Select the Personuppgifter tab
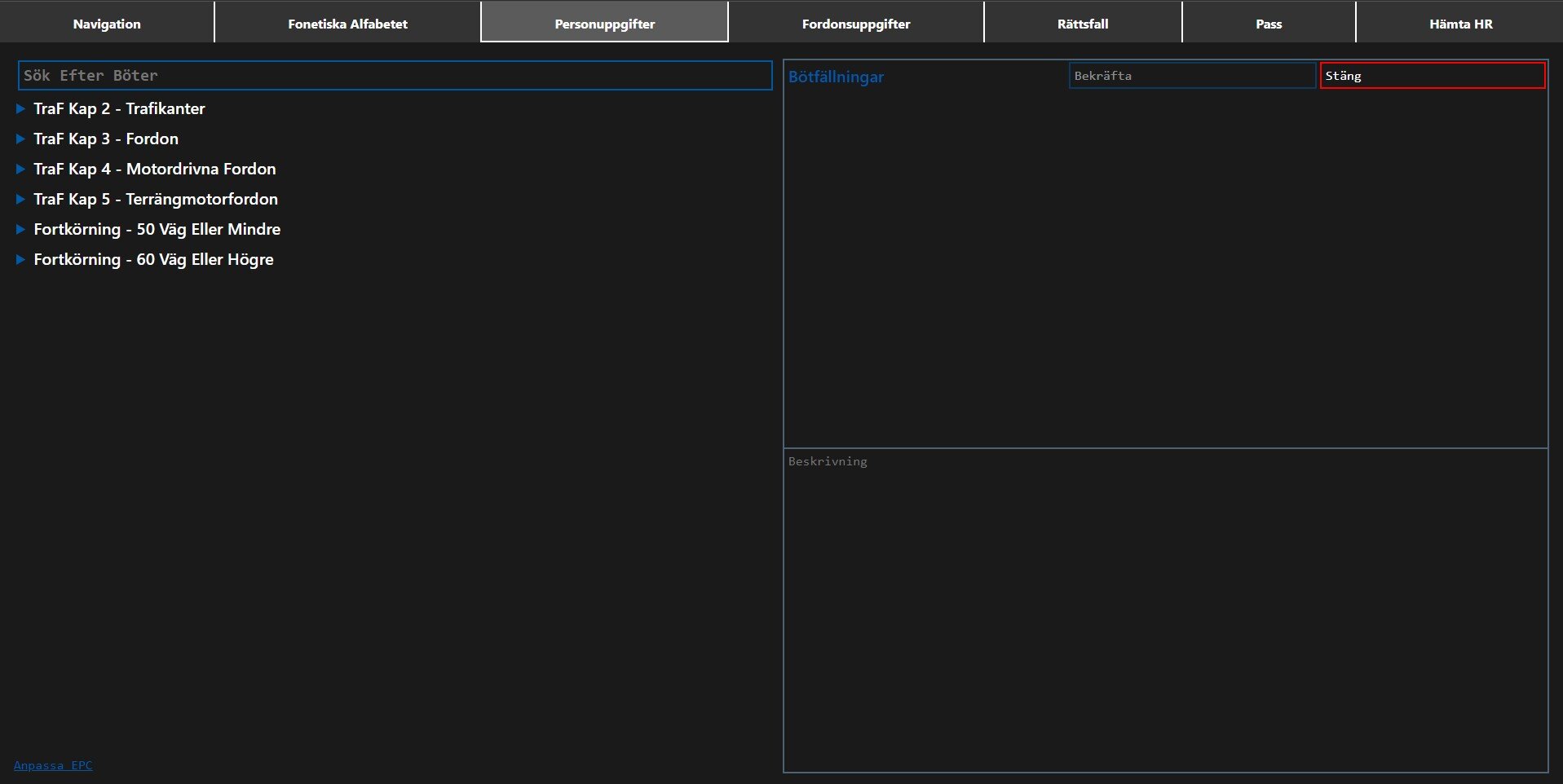1563x784 pixels. coord(604,24)
